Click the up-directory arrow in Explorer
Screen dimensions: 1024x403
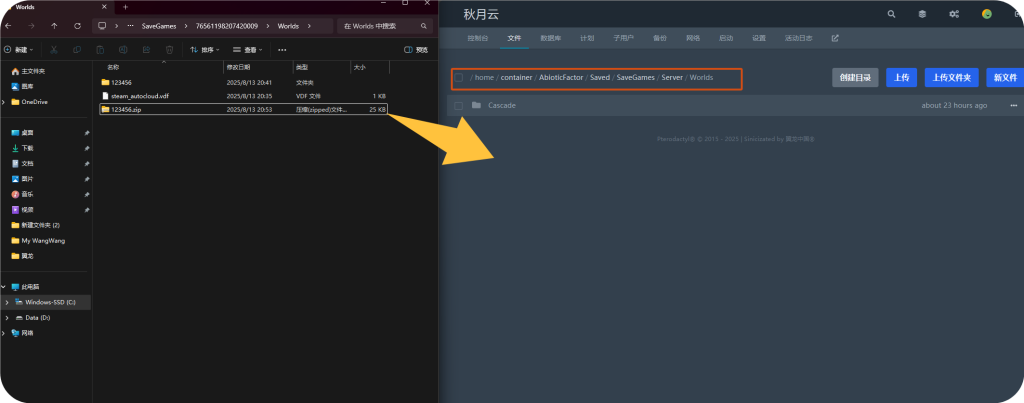tap(53, 24)
